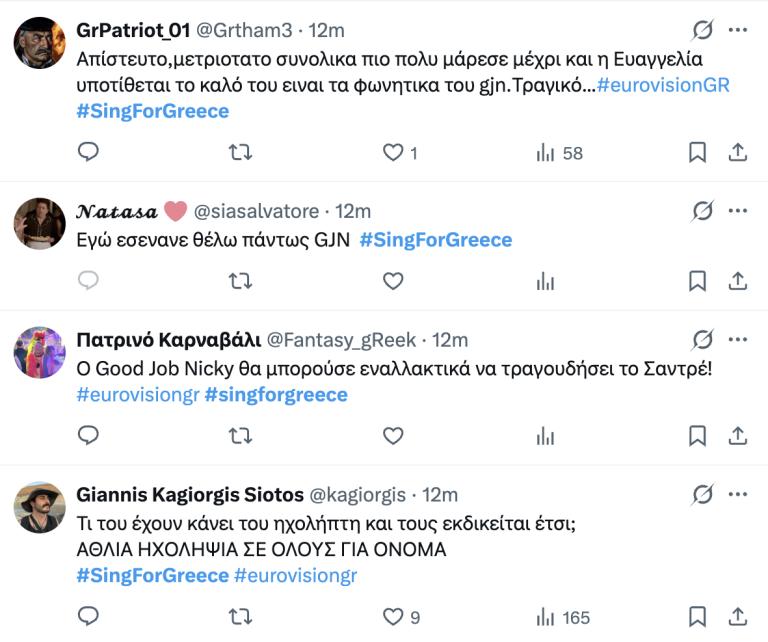Repost Natasa's tweet
This screenshot has width=768, height=642.
click(x=240, y=281)
